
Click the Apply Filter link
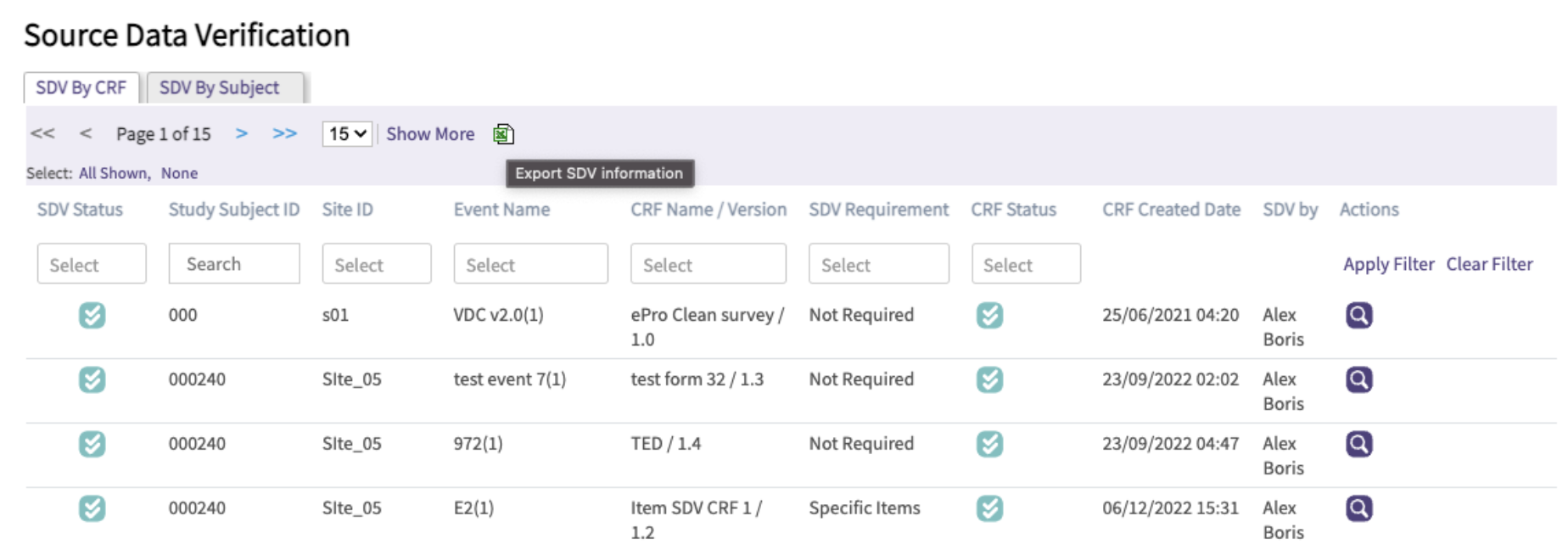1388,264
